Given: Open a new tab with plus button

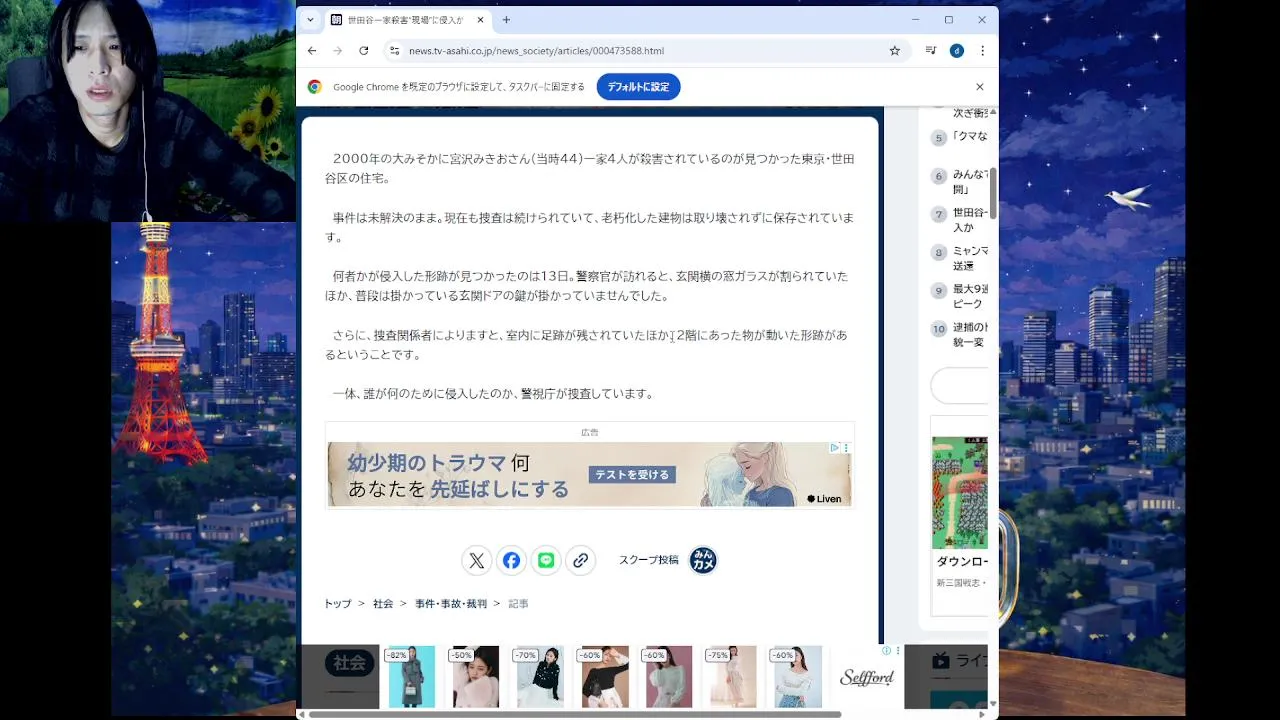Looking at the screenshot, I should tap(506, 20).
